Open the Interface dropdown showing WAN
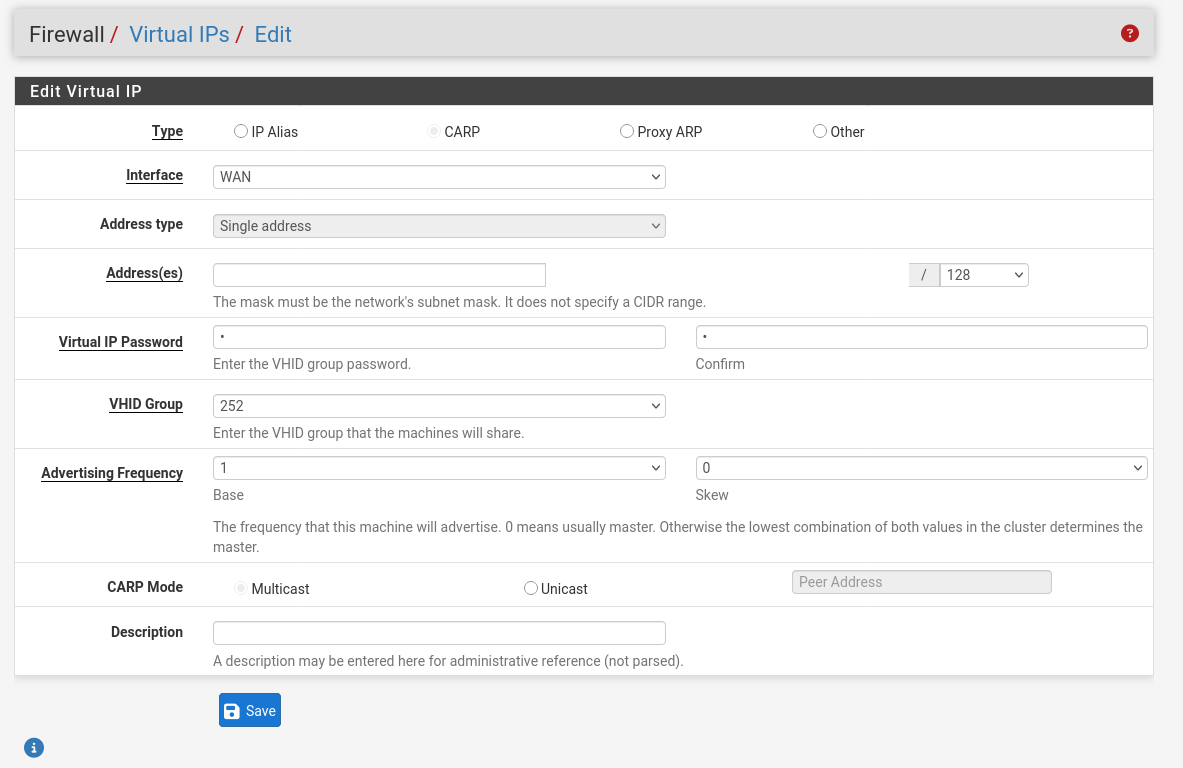This screenshot has width=1183, height=768. 439,177
